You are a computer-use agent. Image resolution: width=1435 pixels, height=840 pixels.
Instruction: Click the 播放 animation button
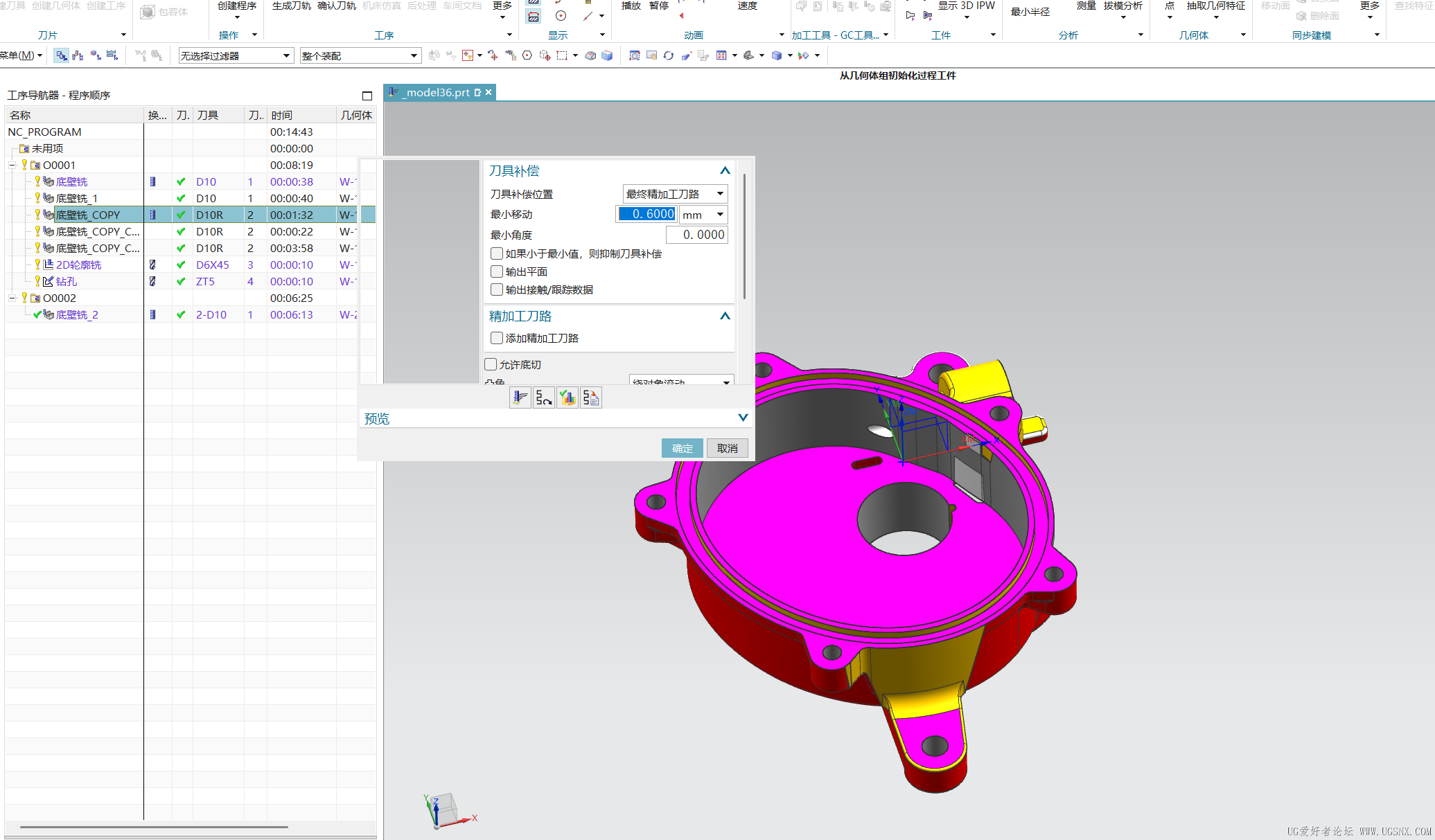click(631, 6)
